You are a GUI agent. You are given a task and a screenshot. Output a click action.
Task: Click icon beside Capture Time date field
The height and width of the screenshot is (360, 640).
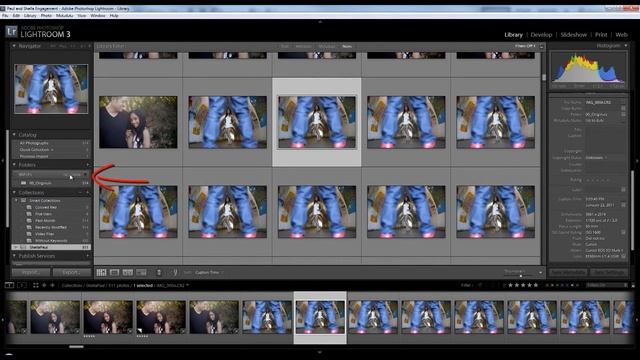click(623, 205)
